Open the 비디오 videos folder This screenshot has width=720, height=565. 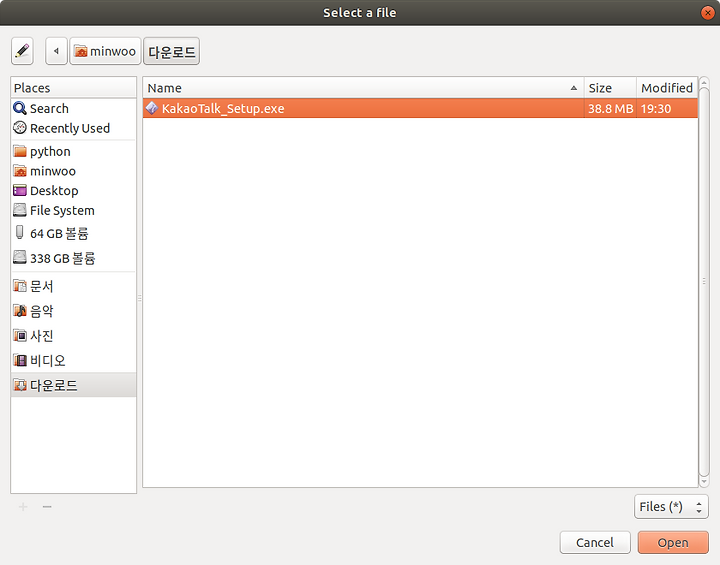point(73,361)
